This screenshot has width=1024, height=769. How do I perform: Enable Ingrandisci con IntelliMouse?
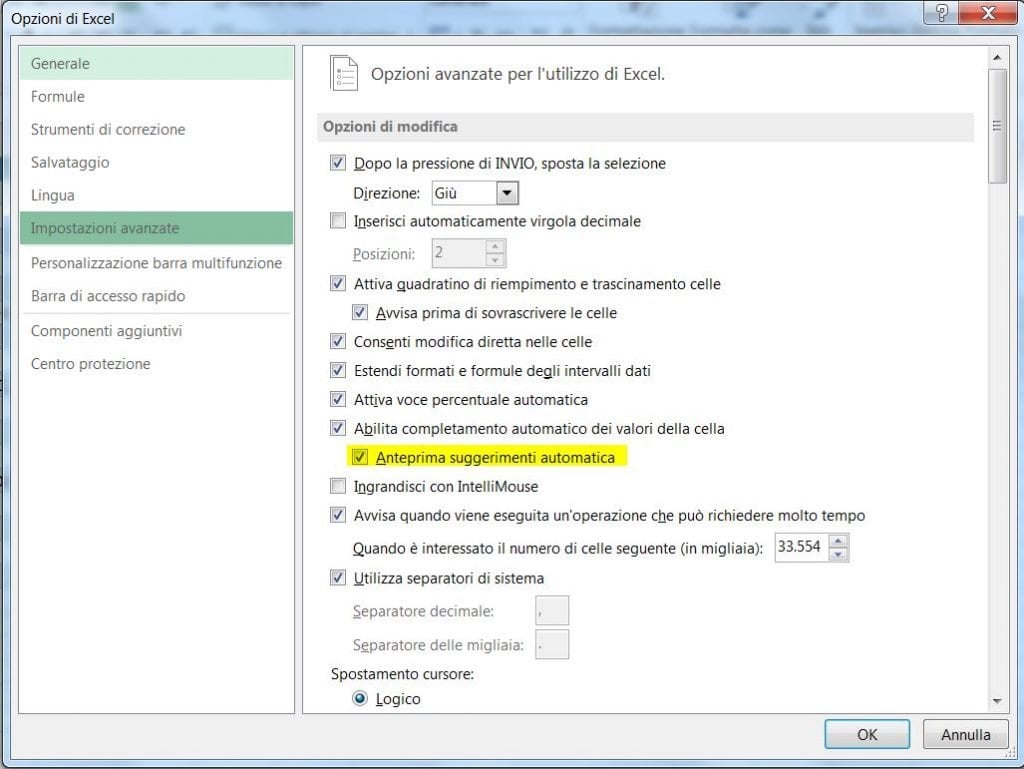tap(338, 486)
